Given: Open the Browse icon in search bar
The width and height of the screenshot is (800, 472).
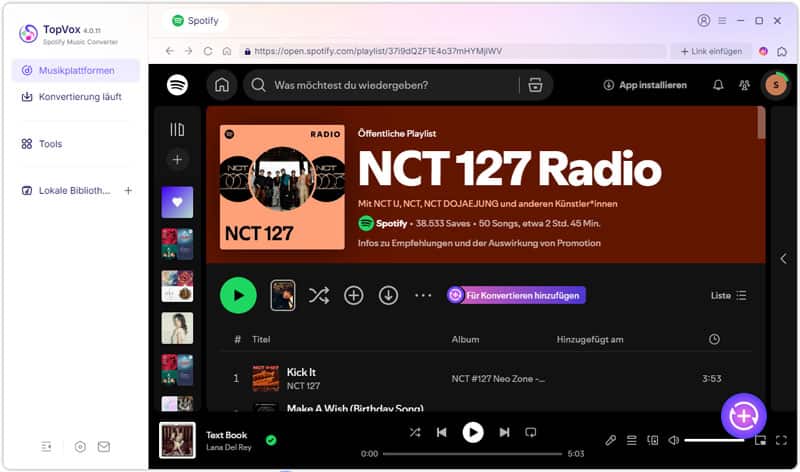Looking at the screenshot, I should pyautogui.click(x=535, y=85).
